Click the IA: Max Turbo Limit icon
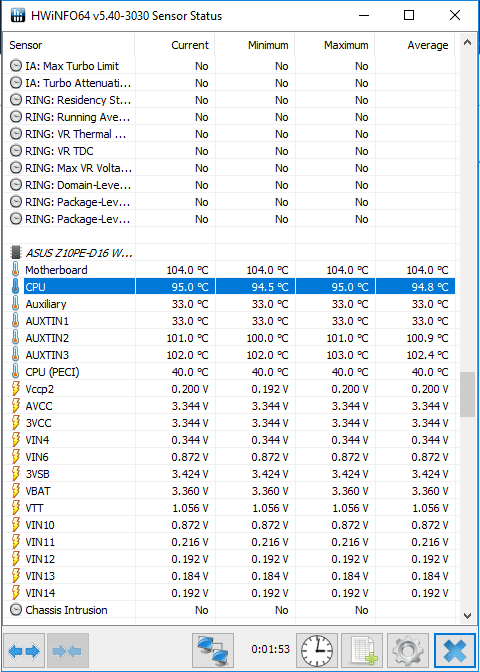This screenshot has height=672, width=480. (16, 66)
